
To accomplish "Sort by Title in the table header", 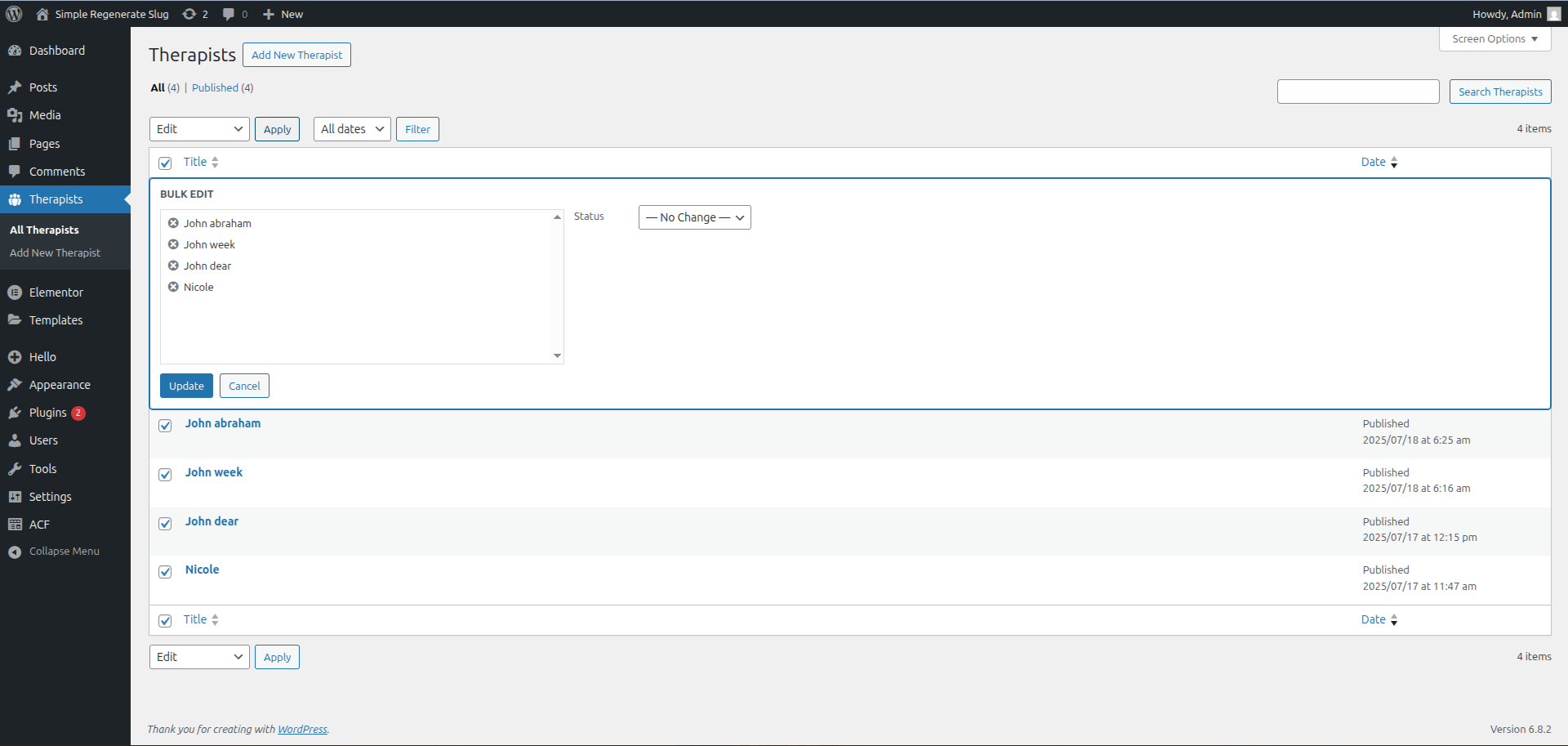I will (201, 162).
